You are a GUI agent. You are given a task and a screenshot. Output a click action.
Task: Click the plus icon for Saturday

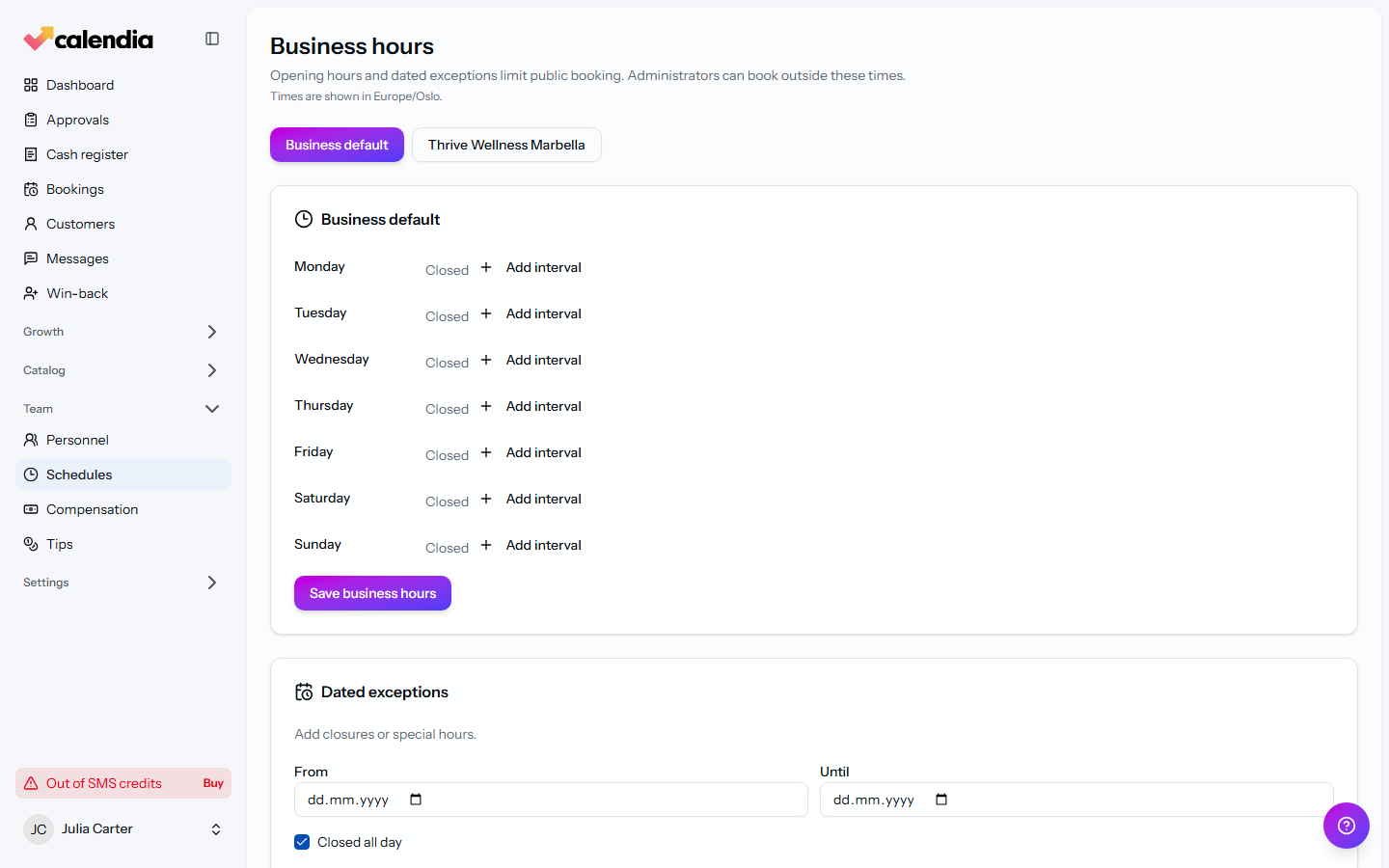click(486, 499)
